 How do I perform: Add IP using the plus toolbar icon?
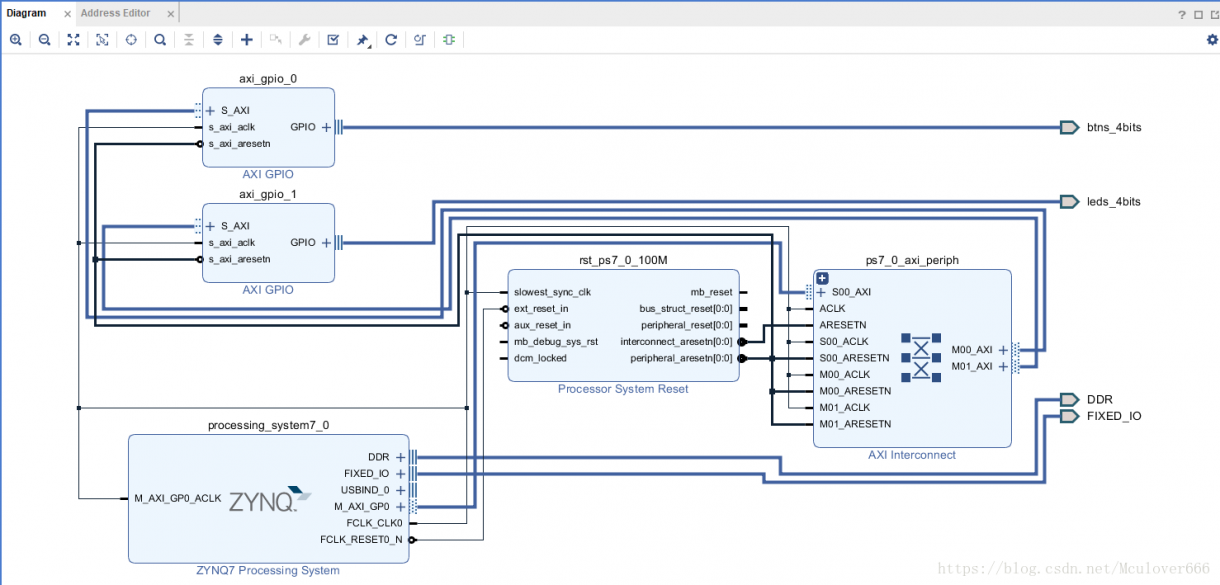click(247, 40)
